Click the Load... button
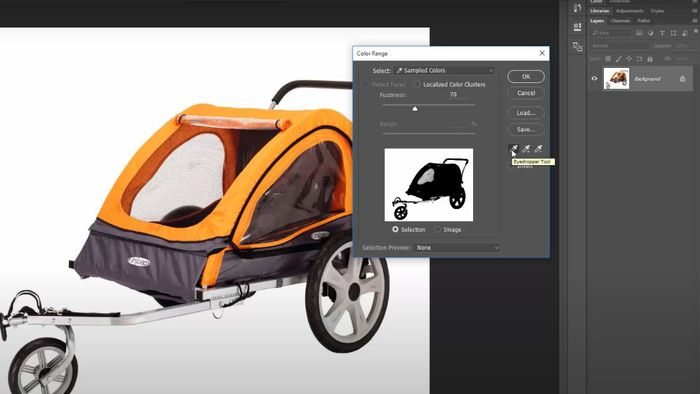Screen dimensions: 700x394 (526, 113)
